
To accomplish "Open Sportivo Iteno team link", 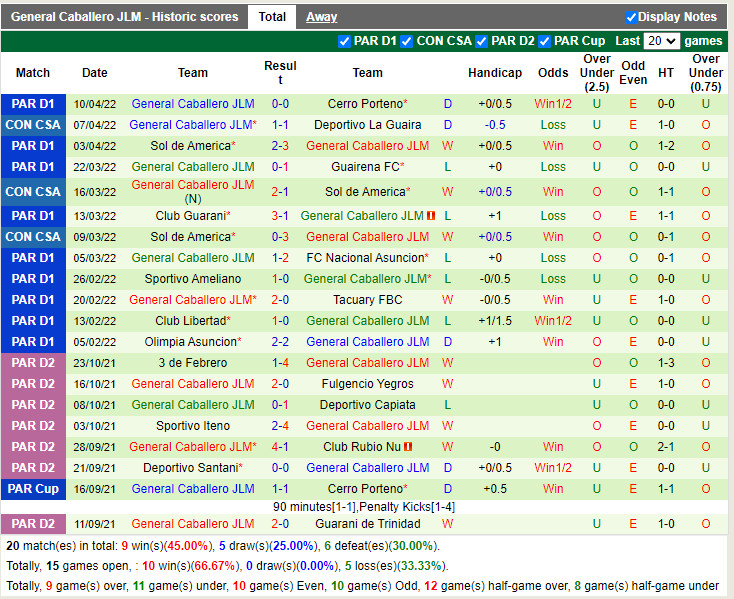I will 193,426.
